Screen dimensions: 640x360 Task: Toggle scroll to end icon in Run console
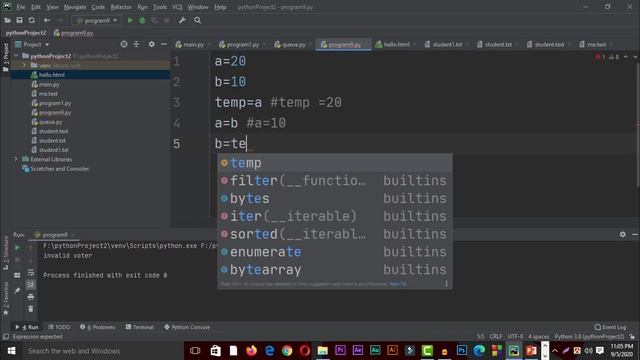tap(31, 284)
